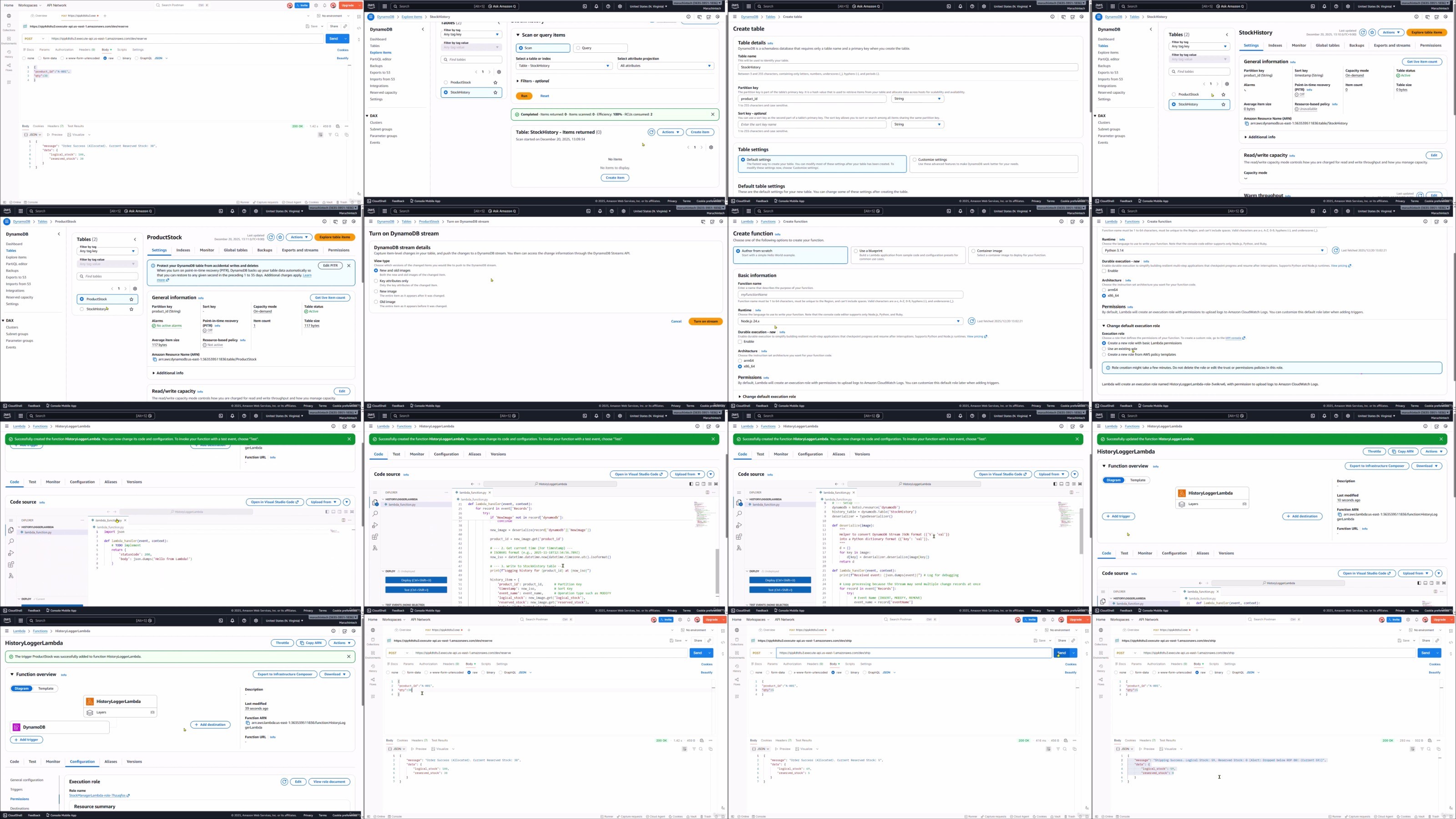
Task: Close the trigger ProductStock added notification
Action: pos(349,657)
